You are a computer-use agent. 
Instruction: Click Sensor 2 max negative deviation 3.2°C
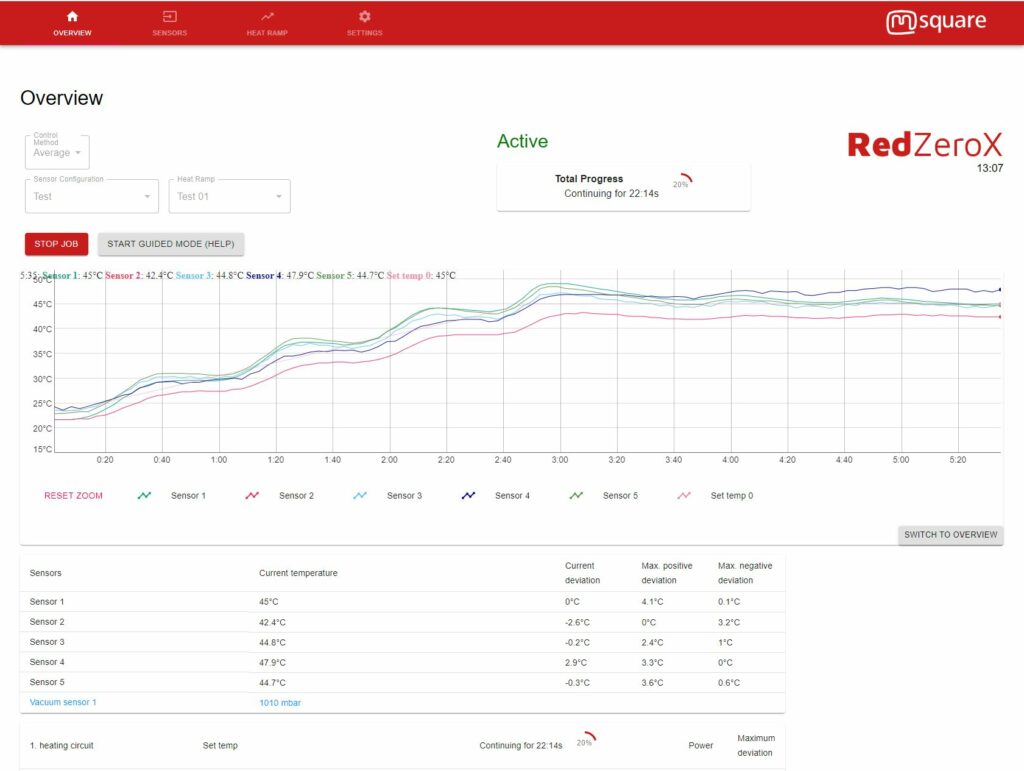pyautogui.click(x=729, y=622)
